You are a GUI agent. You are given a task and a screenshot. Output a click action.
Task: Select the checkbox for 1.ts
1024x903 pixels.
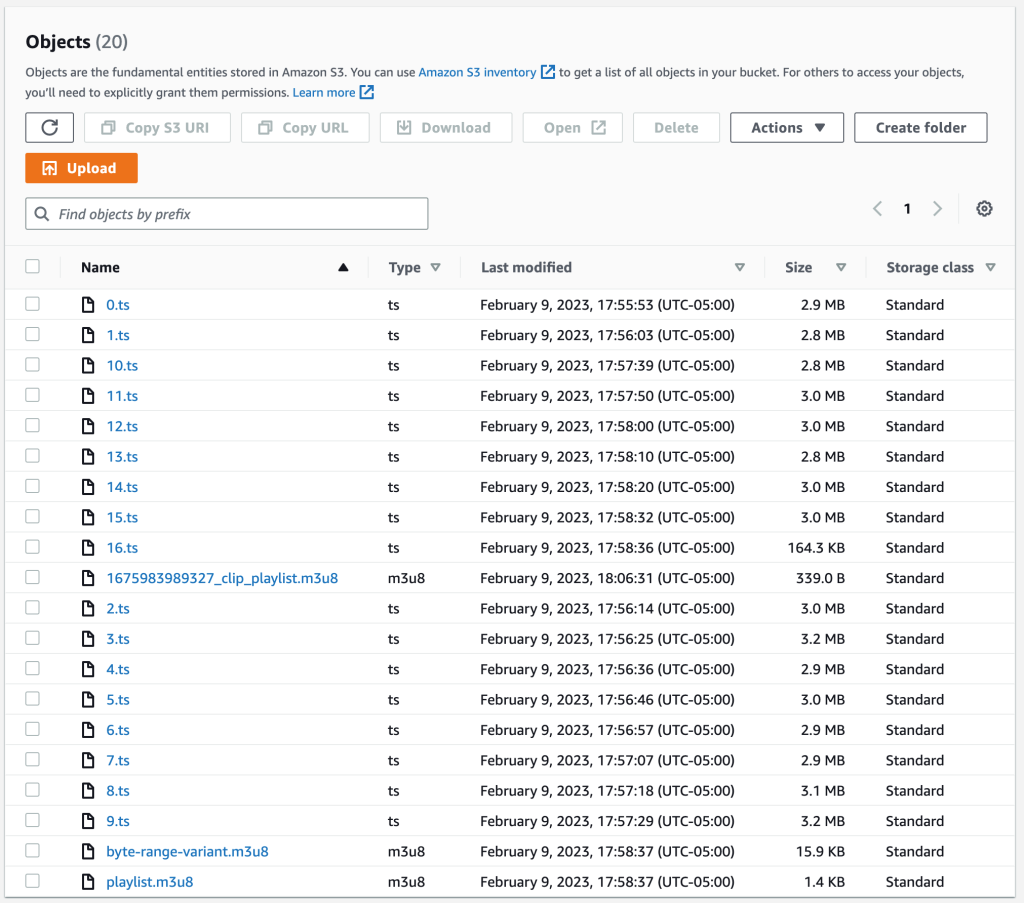point(33,334)
